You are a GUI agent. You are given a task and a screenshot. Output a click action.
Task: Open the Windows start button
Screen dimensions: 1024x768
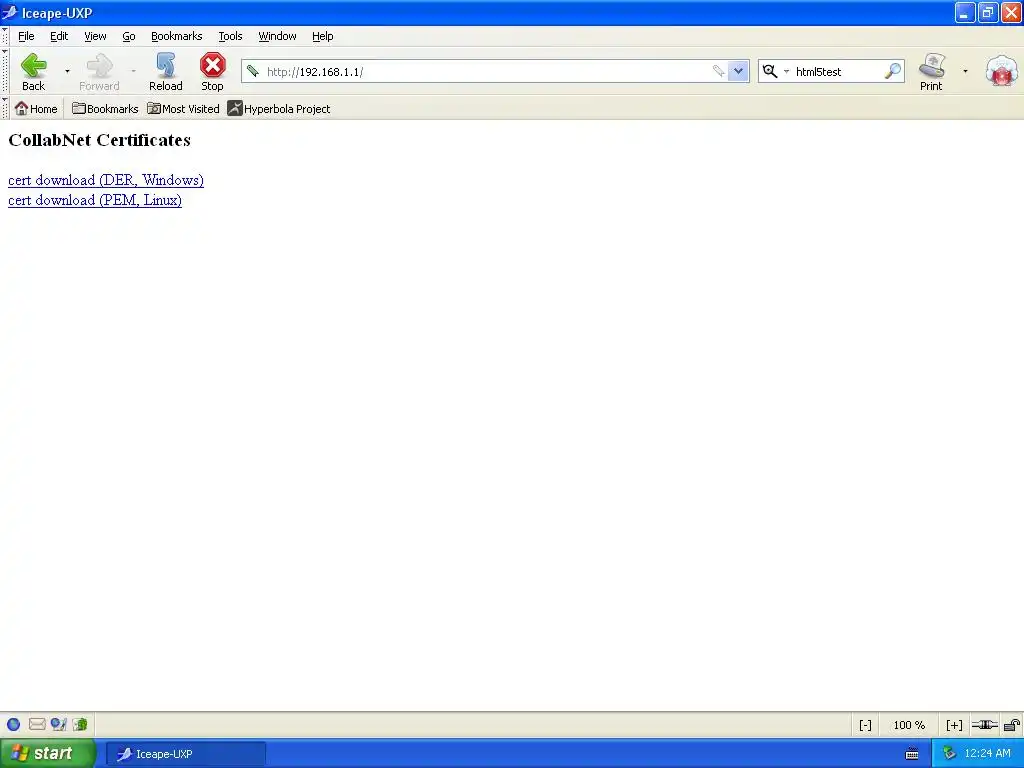pos(48,753)
